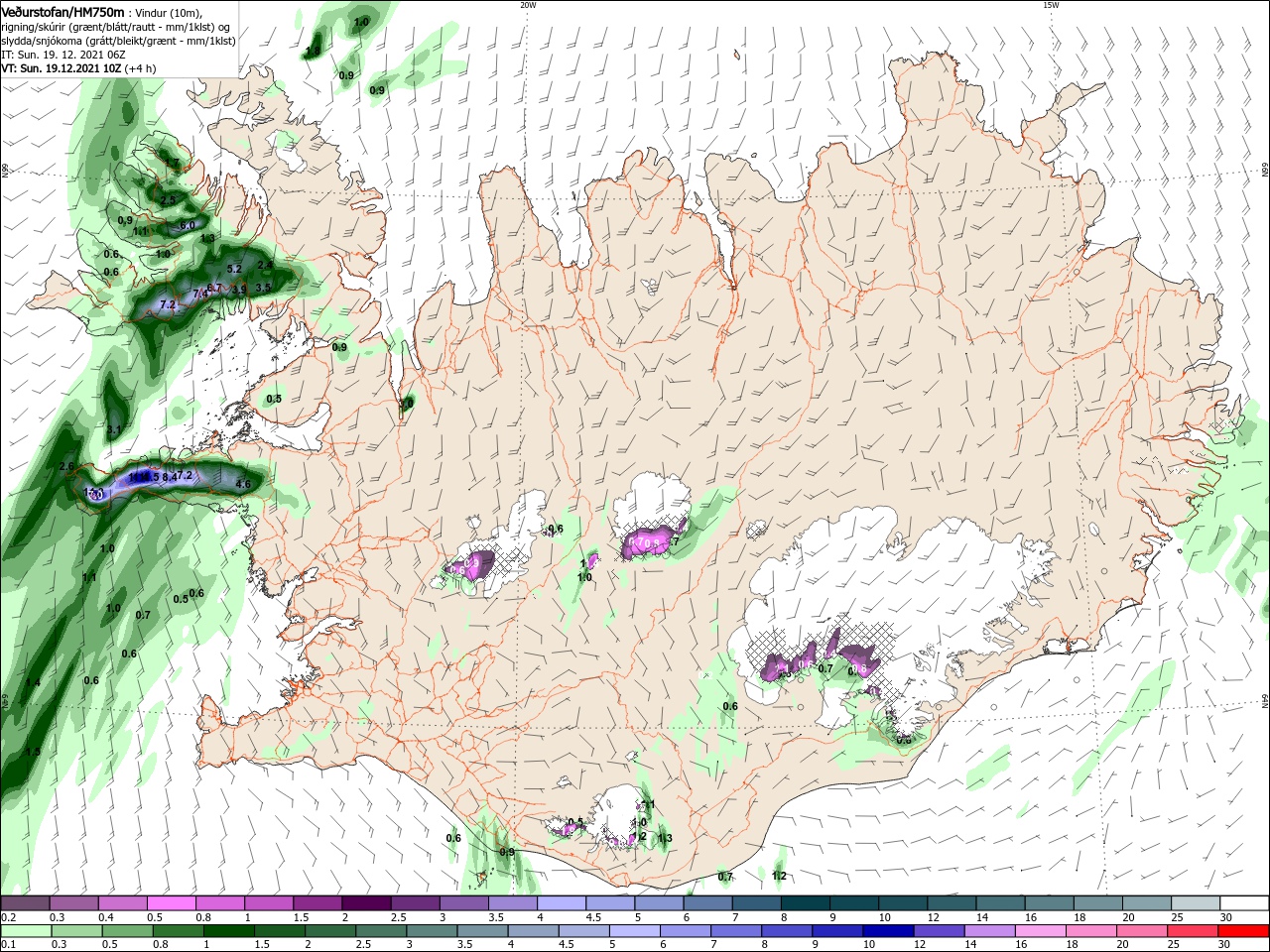Click the '1.2' precipitation value off the south coast
This screenshot has width=1270, height=952.
click(779, 876)
